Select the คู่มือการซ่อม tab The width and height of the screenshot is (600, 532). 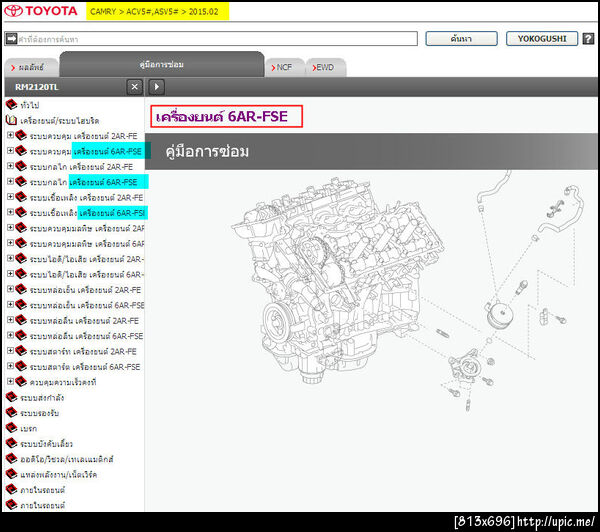(162, 64)
